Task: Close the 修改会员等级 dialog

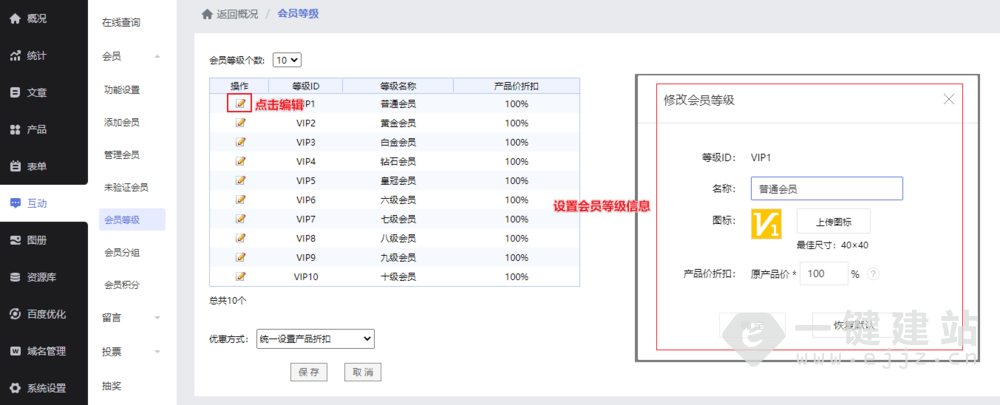Action: click(x=949, y=99)
